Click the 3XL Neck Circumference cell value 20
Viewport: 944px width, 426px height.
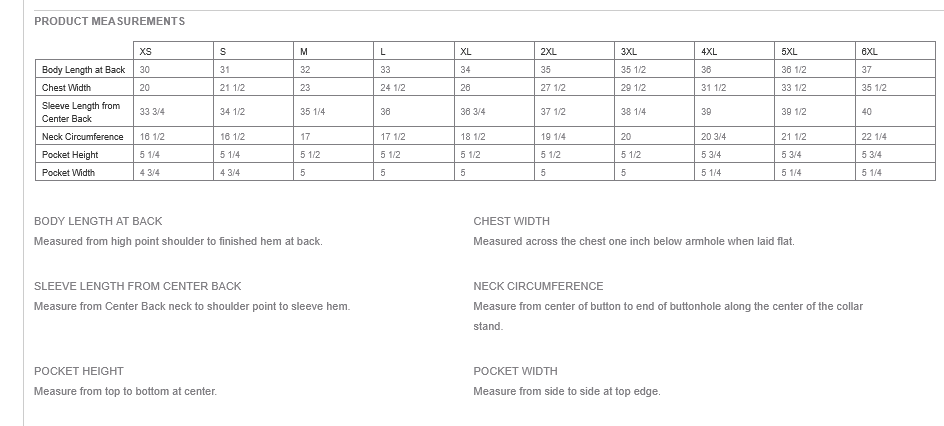[x=626, y=136]
